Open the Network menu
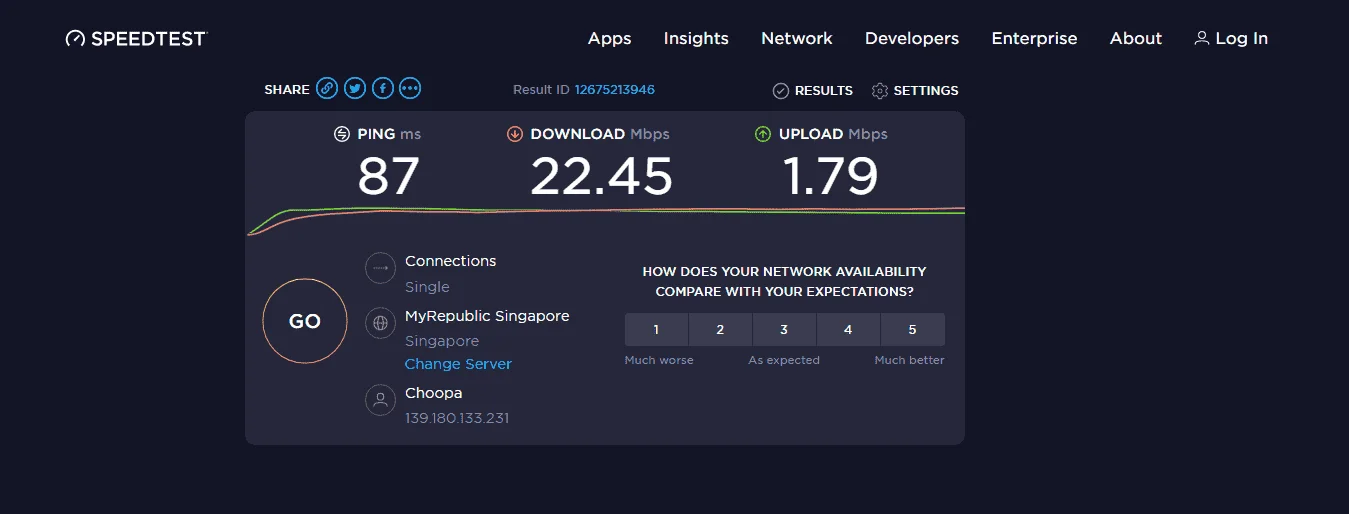 coord(797,39)
